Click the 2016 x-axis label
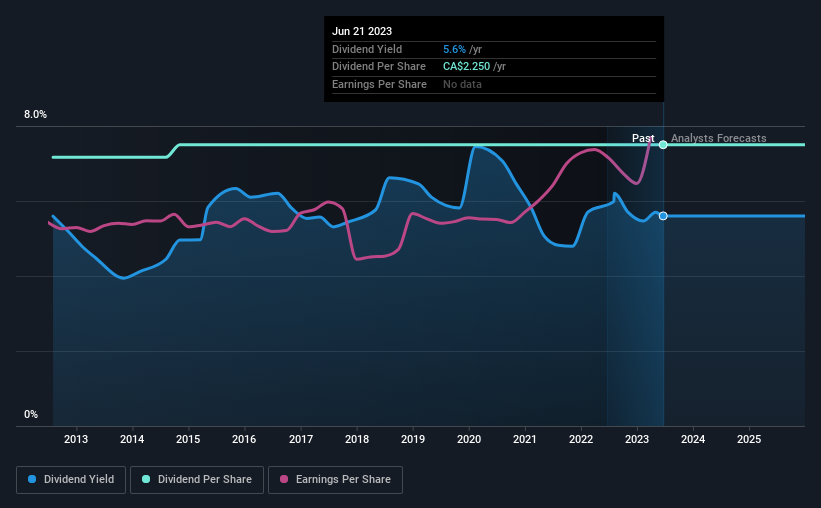The image size is (821, 508). pyautogui.click(x=244, y=439)
